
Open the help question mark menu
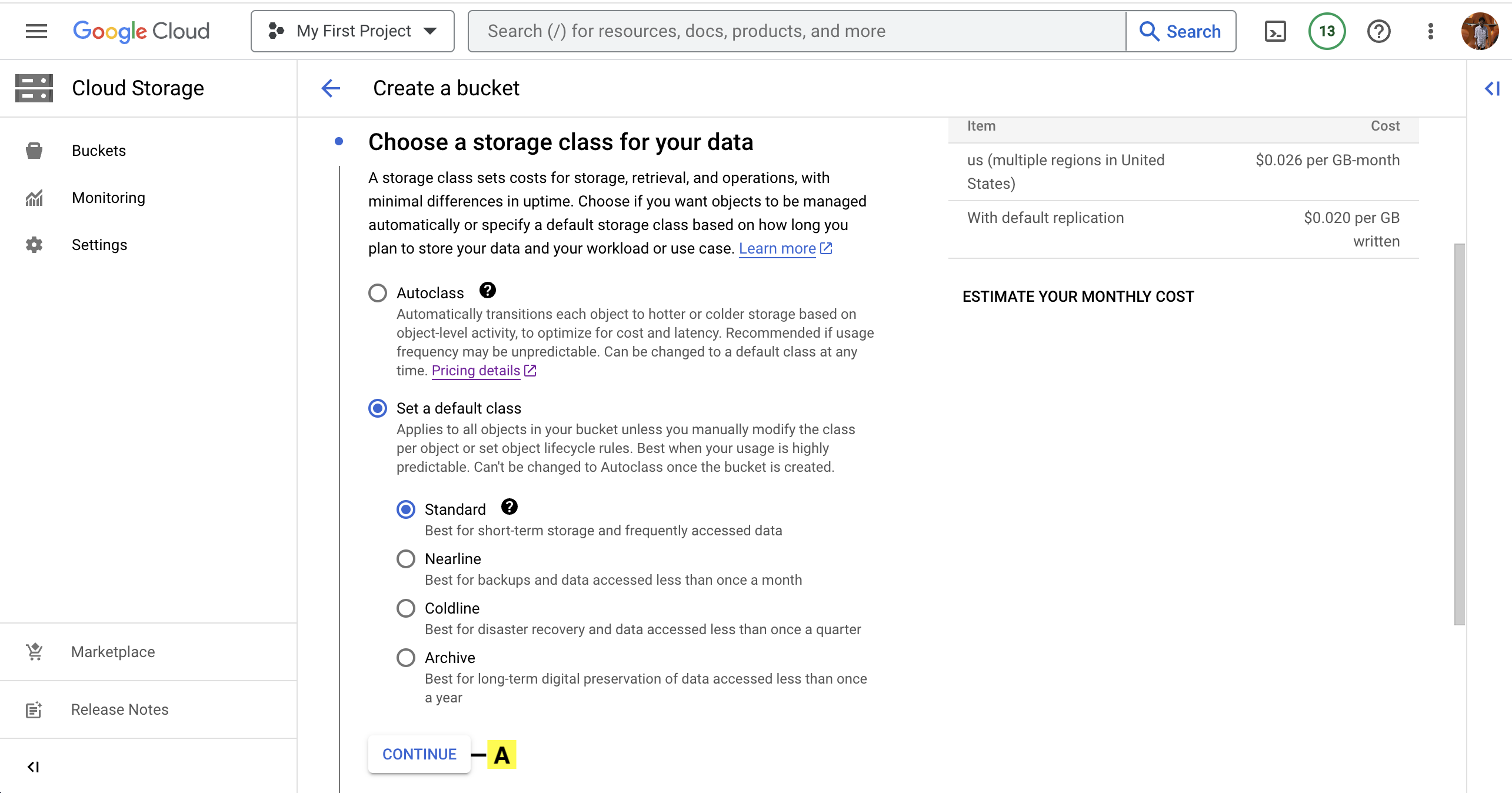point(1378,31)
